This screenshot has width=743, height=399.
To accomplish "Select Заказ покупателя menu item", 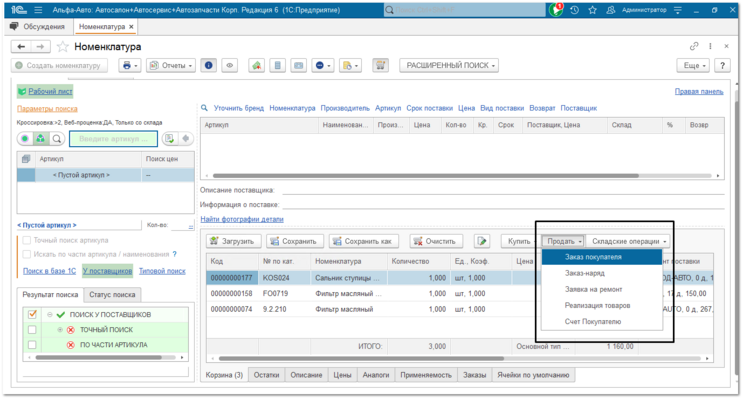I will (601, 257).
